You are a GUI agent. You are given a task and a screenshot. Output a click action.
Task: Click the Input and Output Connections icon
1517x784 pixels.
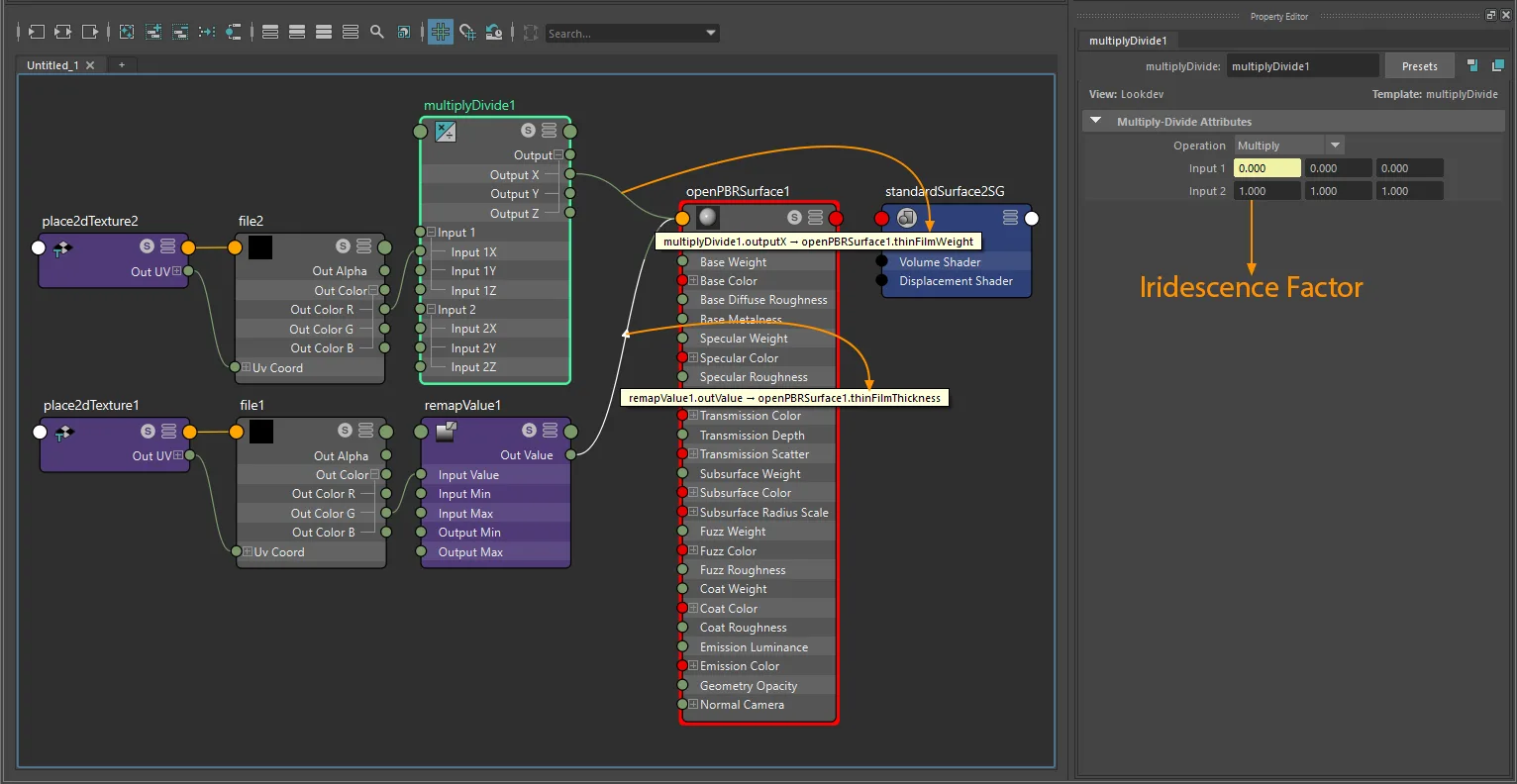pyautogui.click(x=62, y=33)
